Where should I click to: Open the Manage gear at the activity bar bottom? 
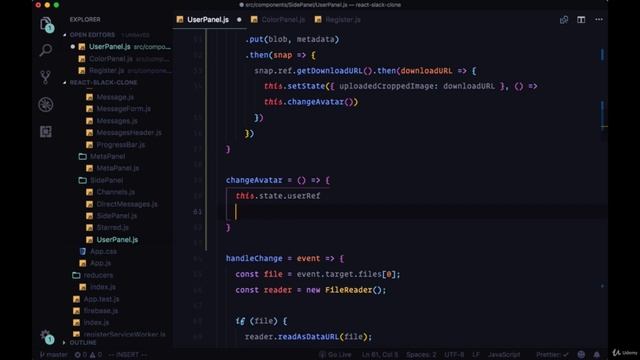click(x=46, y=337)
